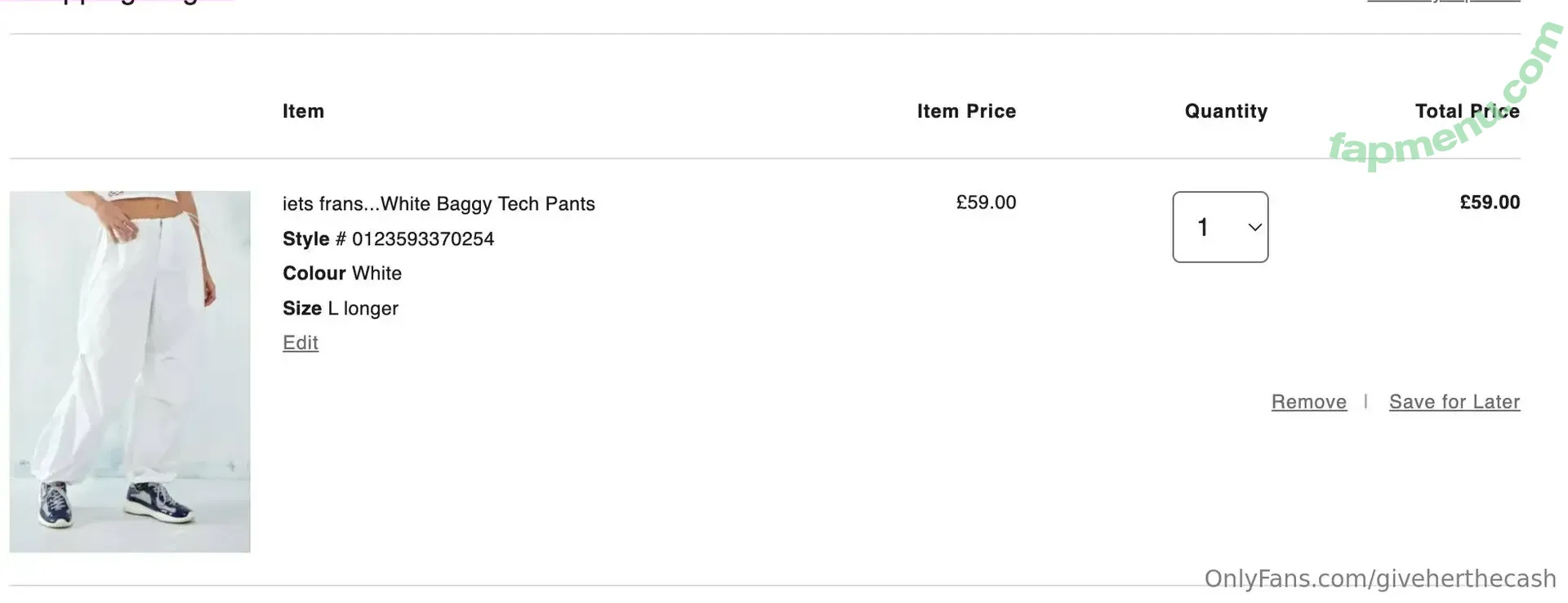Screen dimensions: 1568x603
Task: Click the Size L longer label
Action: point(341,308)
